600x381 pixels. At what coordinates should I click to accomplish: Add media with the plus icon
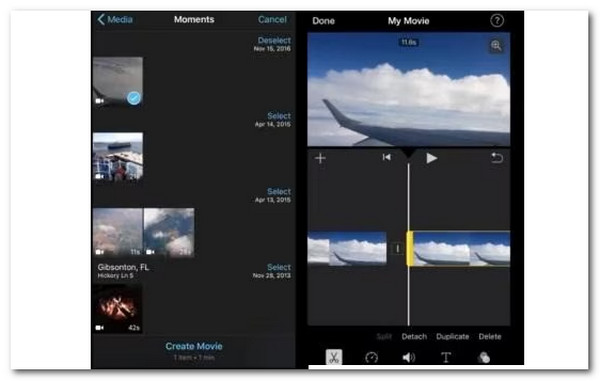pos(320,158)
